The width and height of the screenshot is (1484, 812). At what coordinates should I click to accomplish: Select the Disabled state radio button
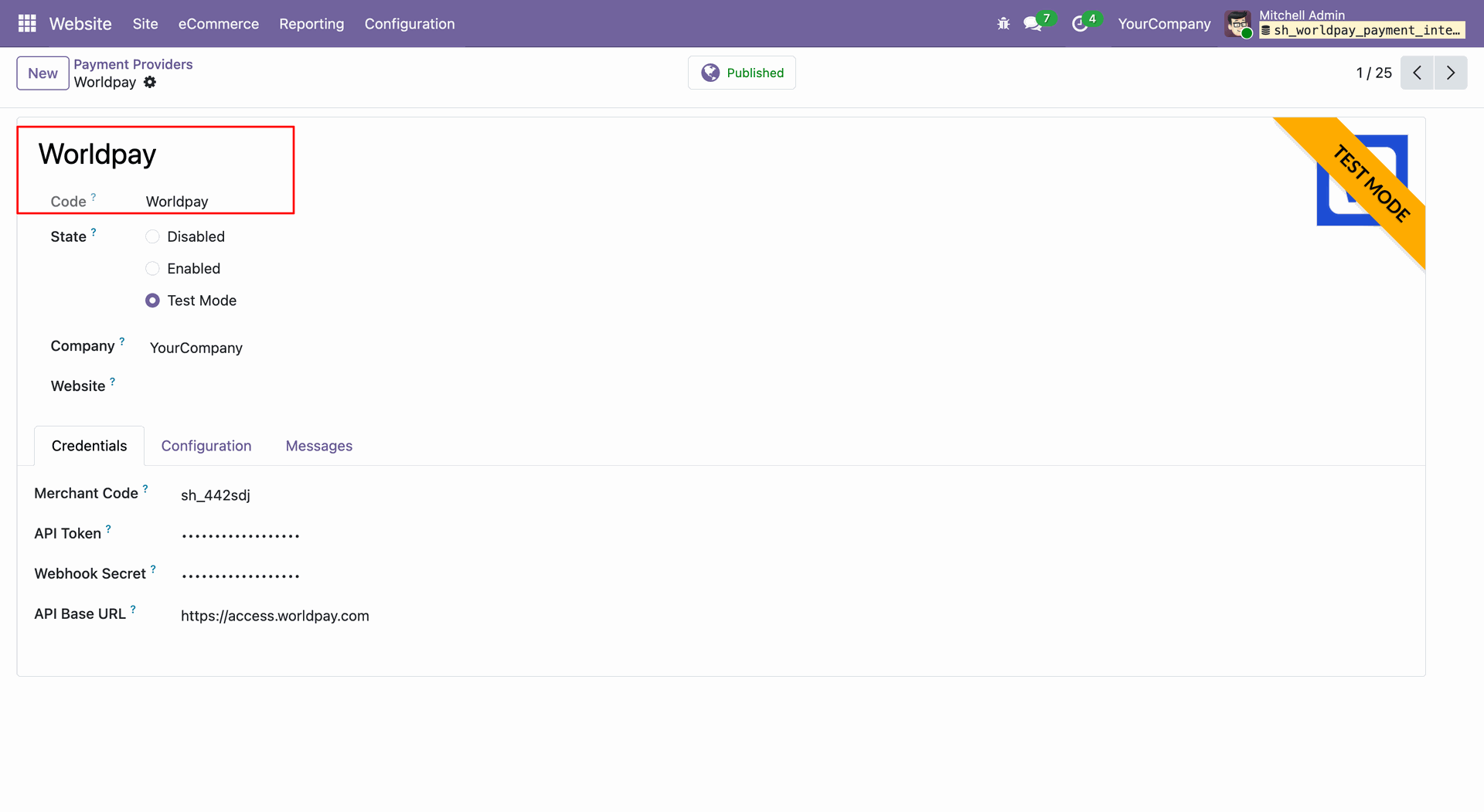pos(152,236)
